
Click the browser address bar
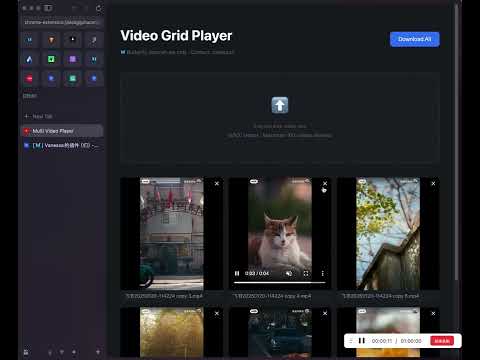click(62, 22)
